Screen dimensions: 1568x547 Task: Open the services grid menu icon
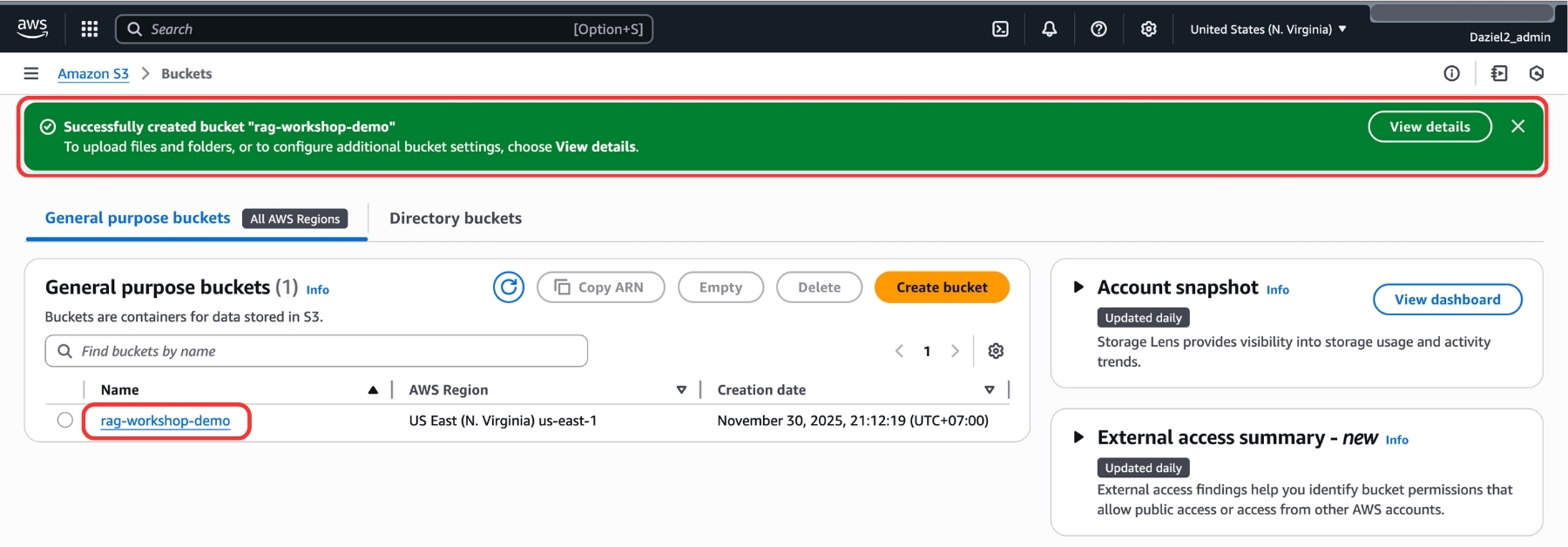click(x=90, y=29)
